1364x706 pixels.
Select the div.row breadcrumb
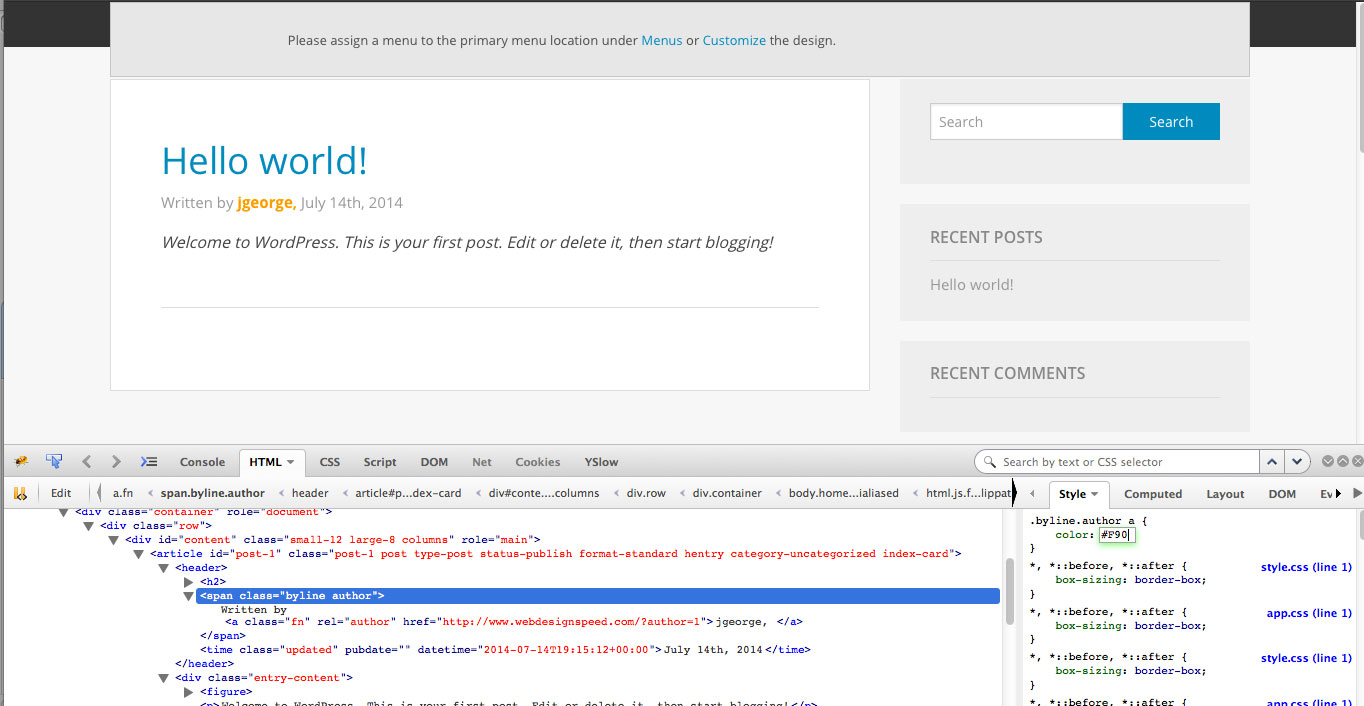[645, 493]
